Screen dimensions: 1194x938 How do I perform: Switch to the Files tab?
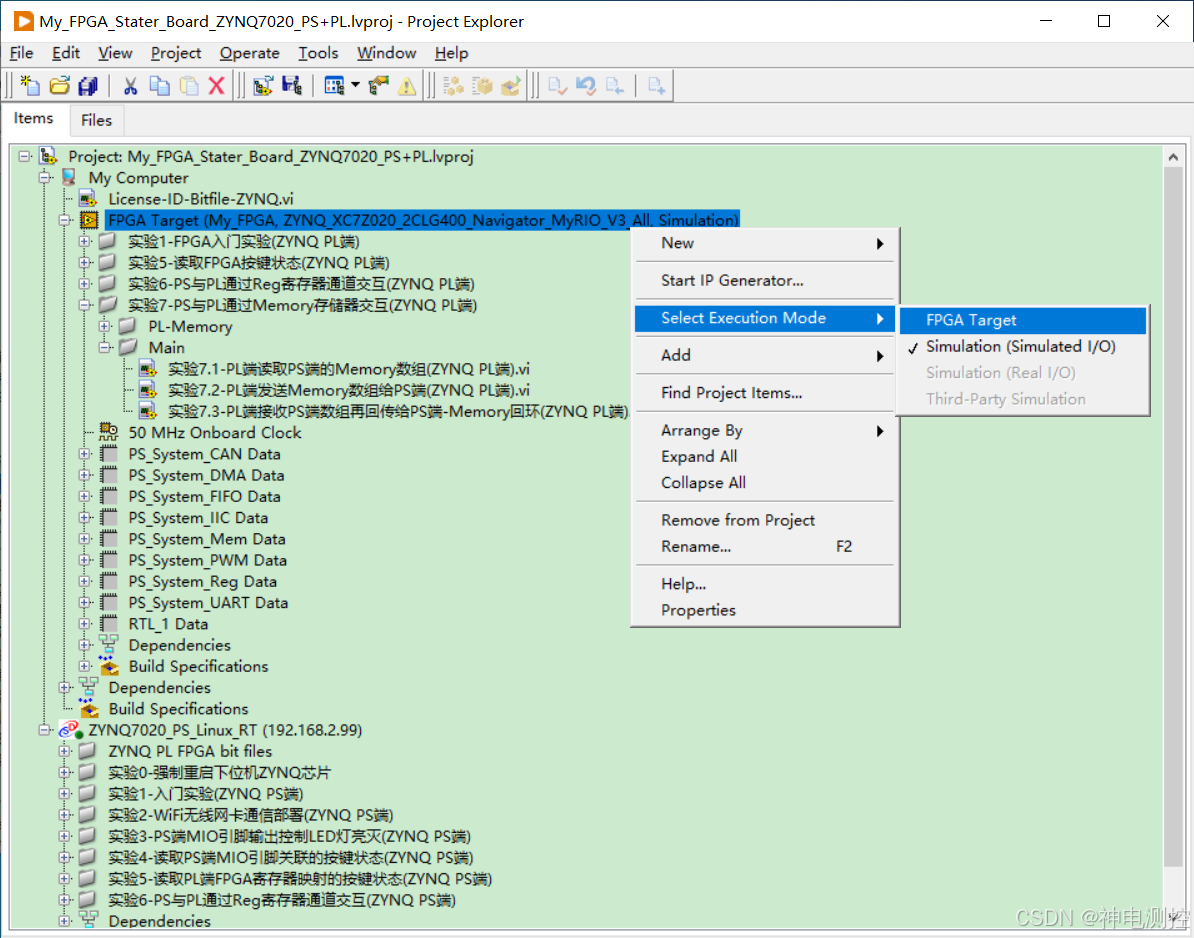click(97, 120)
